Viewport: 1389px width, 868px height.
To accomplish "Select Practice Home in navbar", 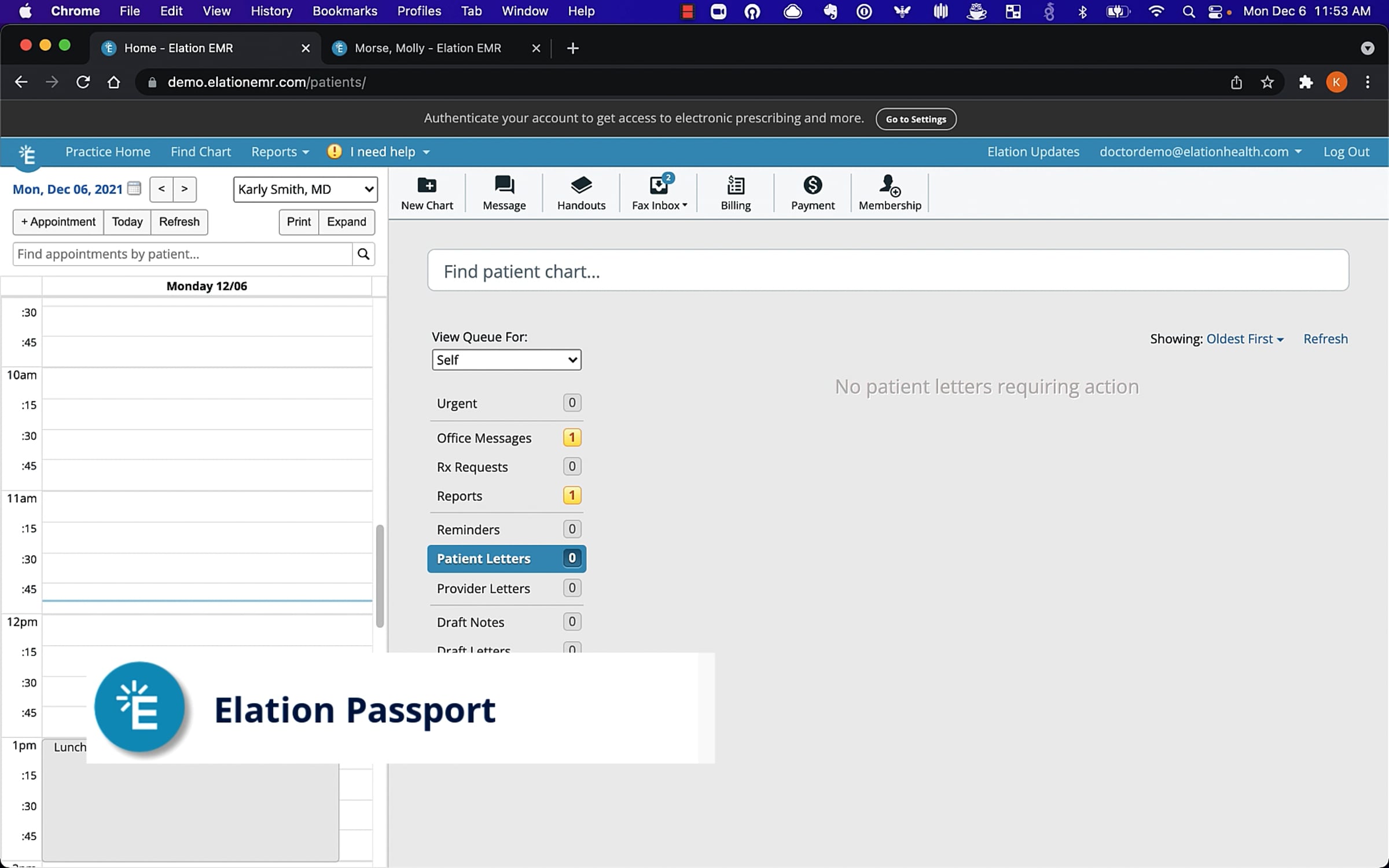I will pos(108,152).
